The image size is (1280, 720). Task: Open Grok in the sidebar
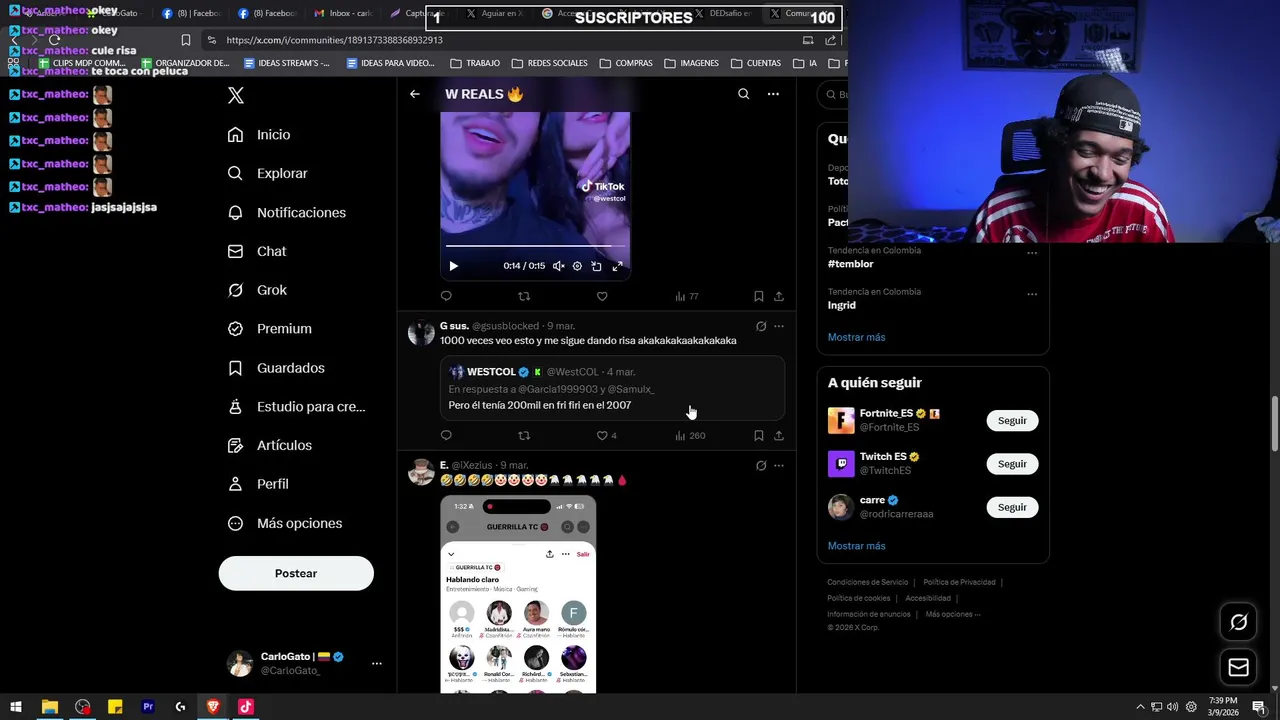point(257,290)
